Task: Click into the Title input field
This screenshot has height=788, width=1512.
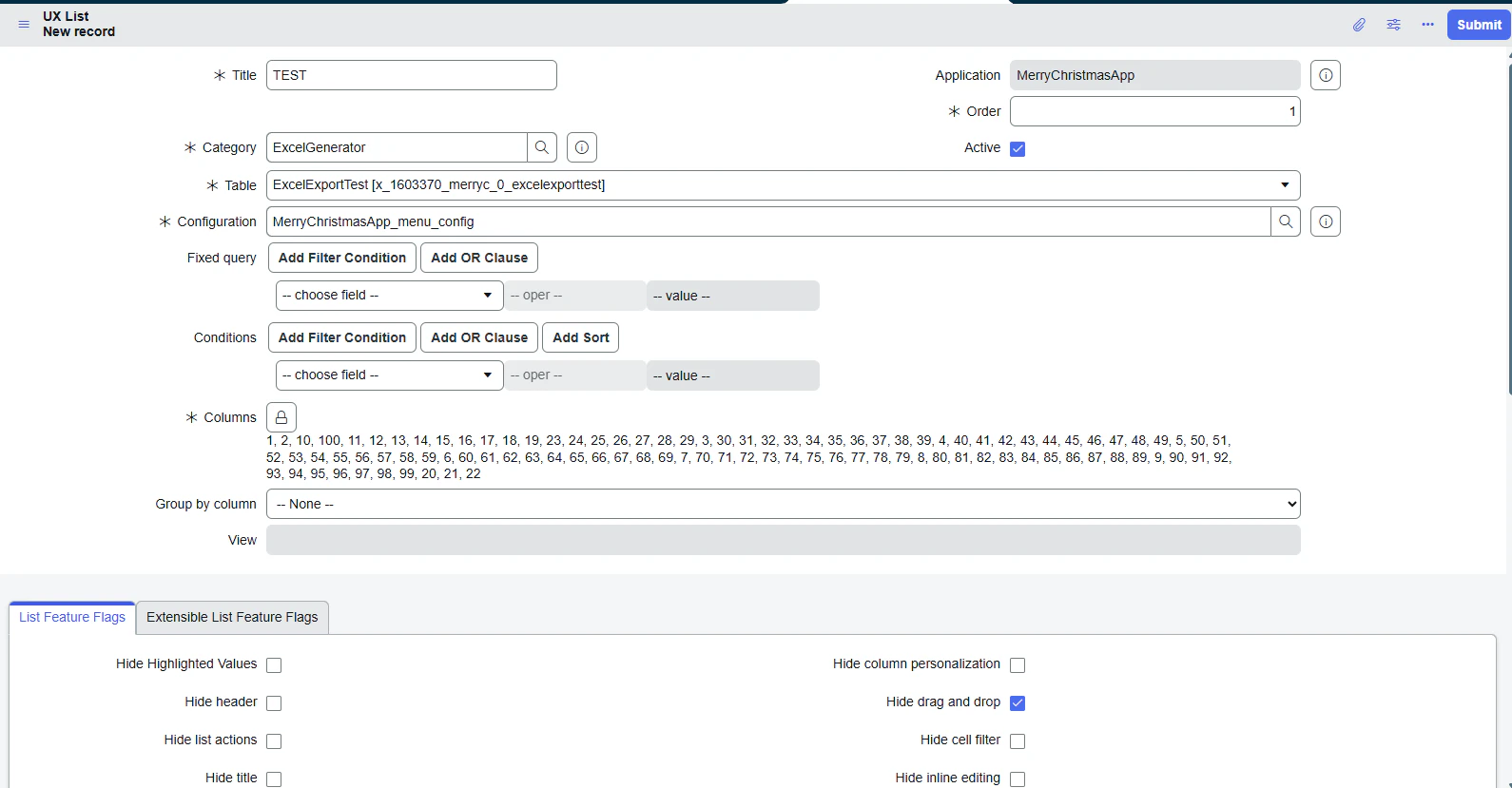Action: coord(412,75)
